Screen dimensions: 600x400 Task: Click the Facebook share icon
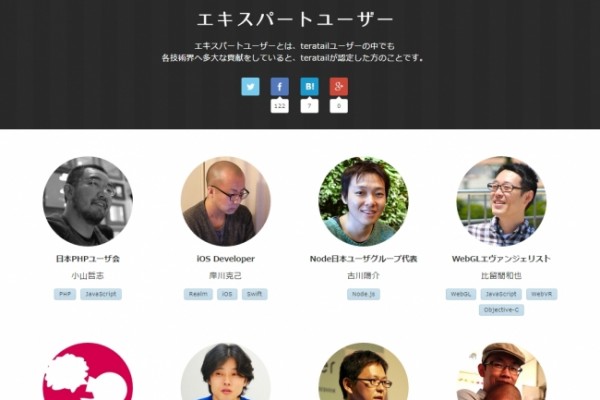click(280, 87)
